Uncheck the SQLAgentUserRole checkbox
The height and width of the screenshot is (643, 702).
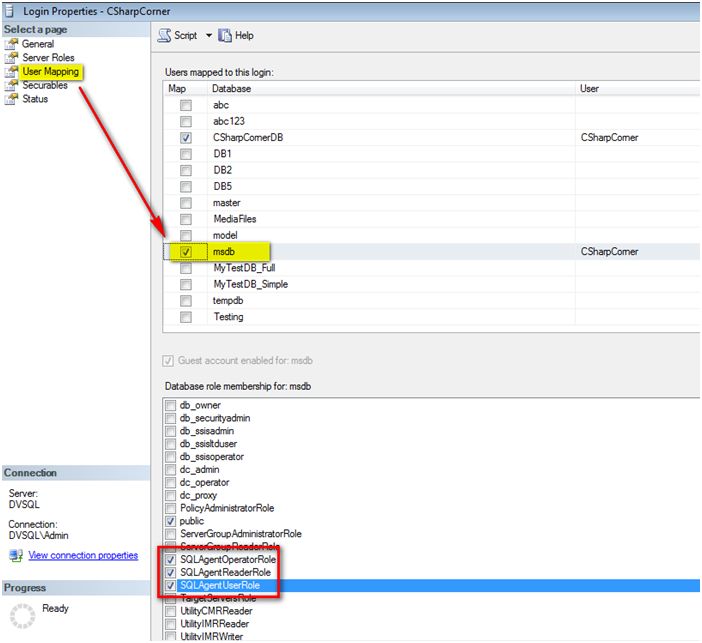pyautogui.click(x=170, y=586)
